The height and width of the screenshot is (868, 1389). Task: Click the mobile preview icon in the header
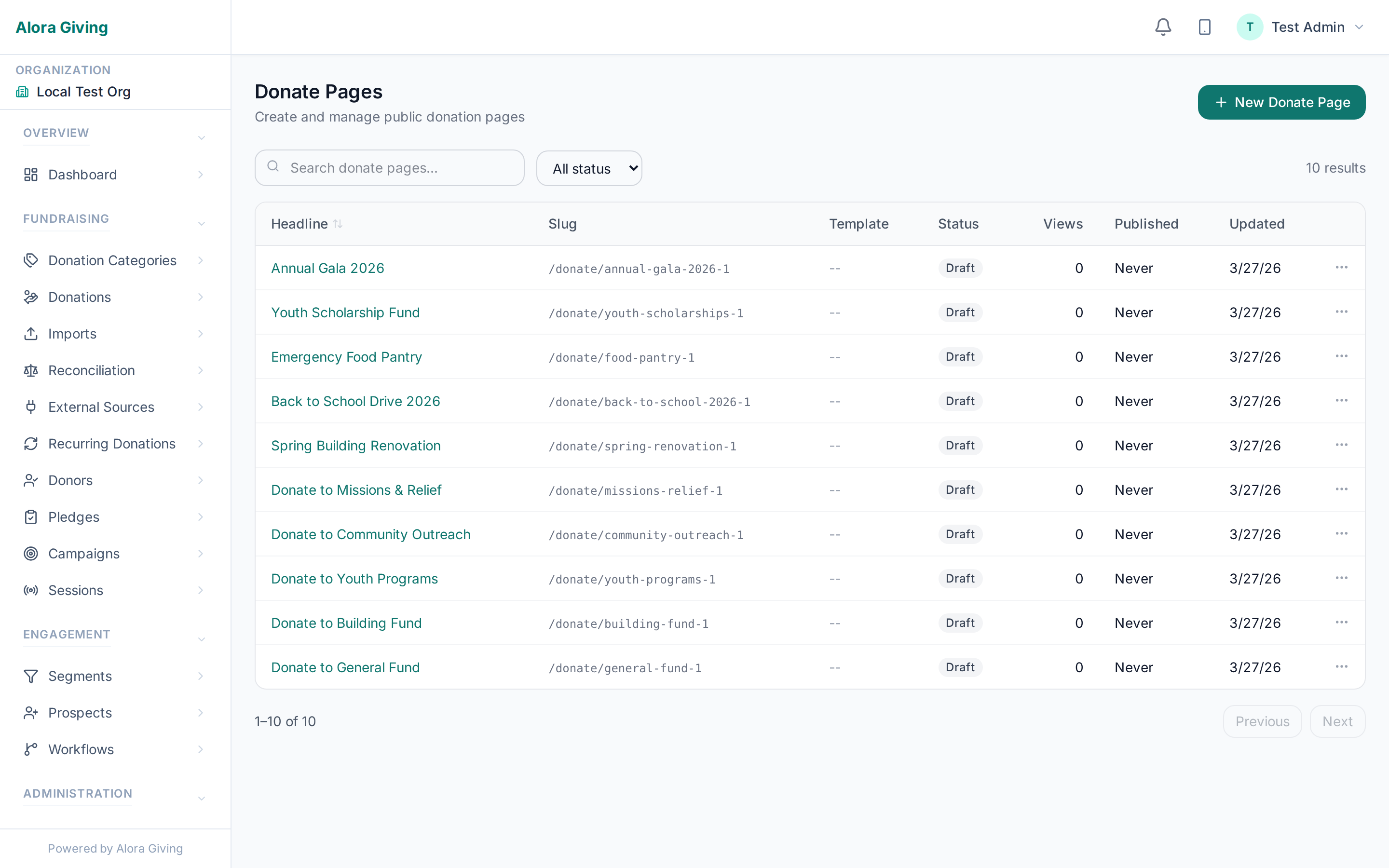point(1204,27)
